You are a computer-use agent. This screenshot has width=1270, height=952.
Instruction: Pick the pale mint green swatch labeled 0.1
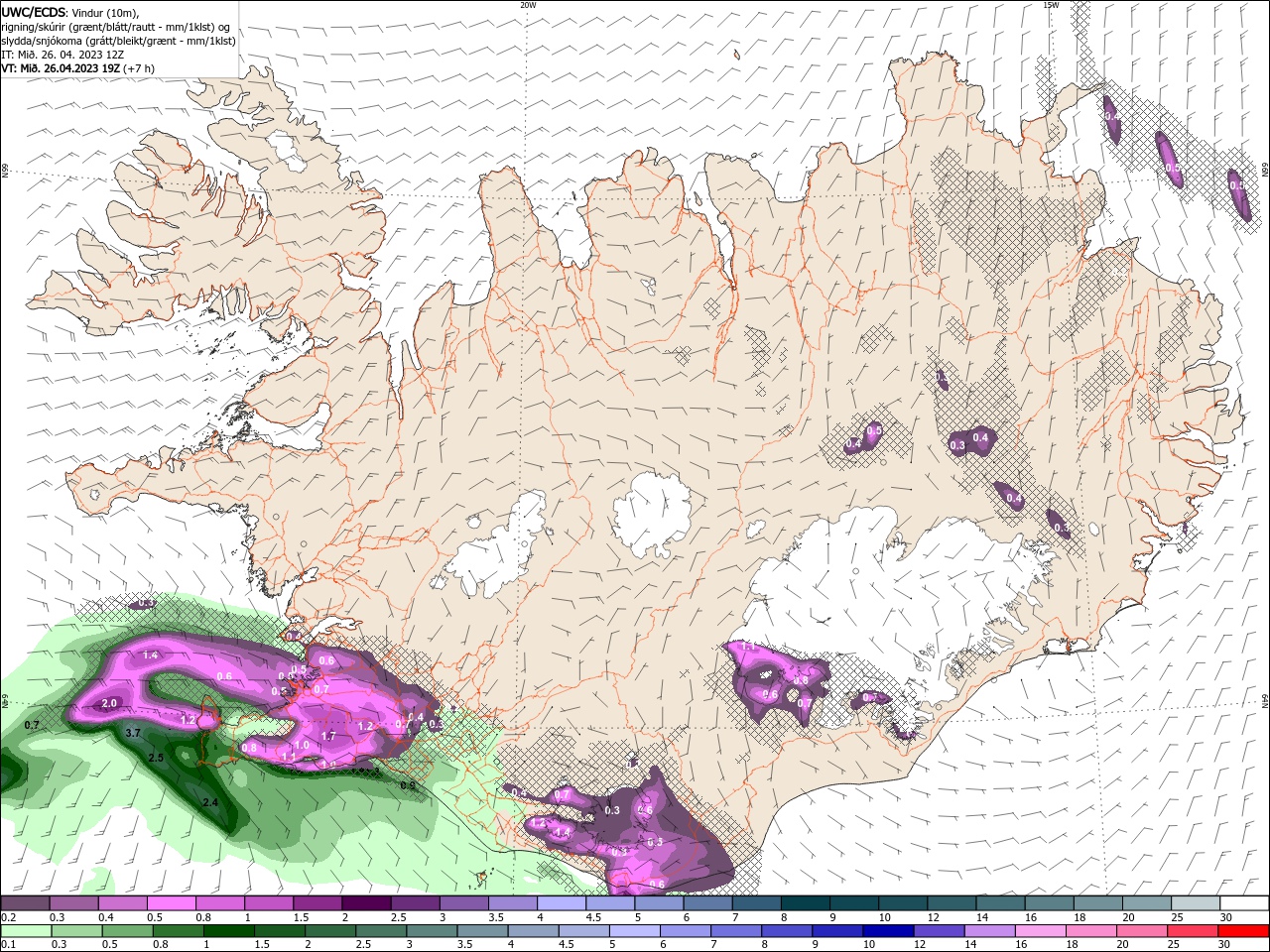click(25, 931)
